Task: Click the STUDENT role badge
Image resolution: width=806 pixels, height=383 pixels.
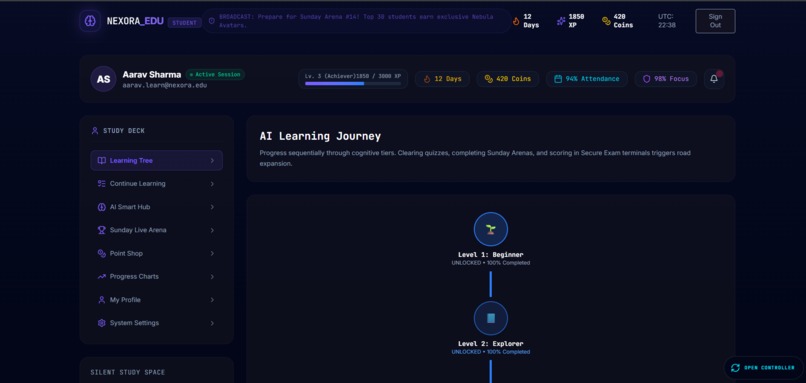Action: tap(184, 23)
